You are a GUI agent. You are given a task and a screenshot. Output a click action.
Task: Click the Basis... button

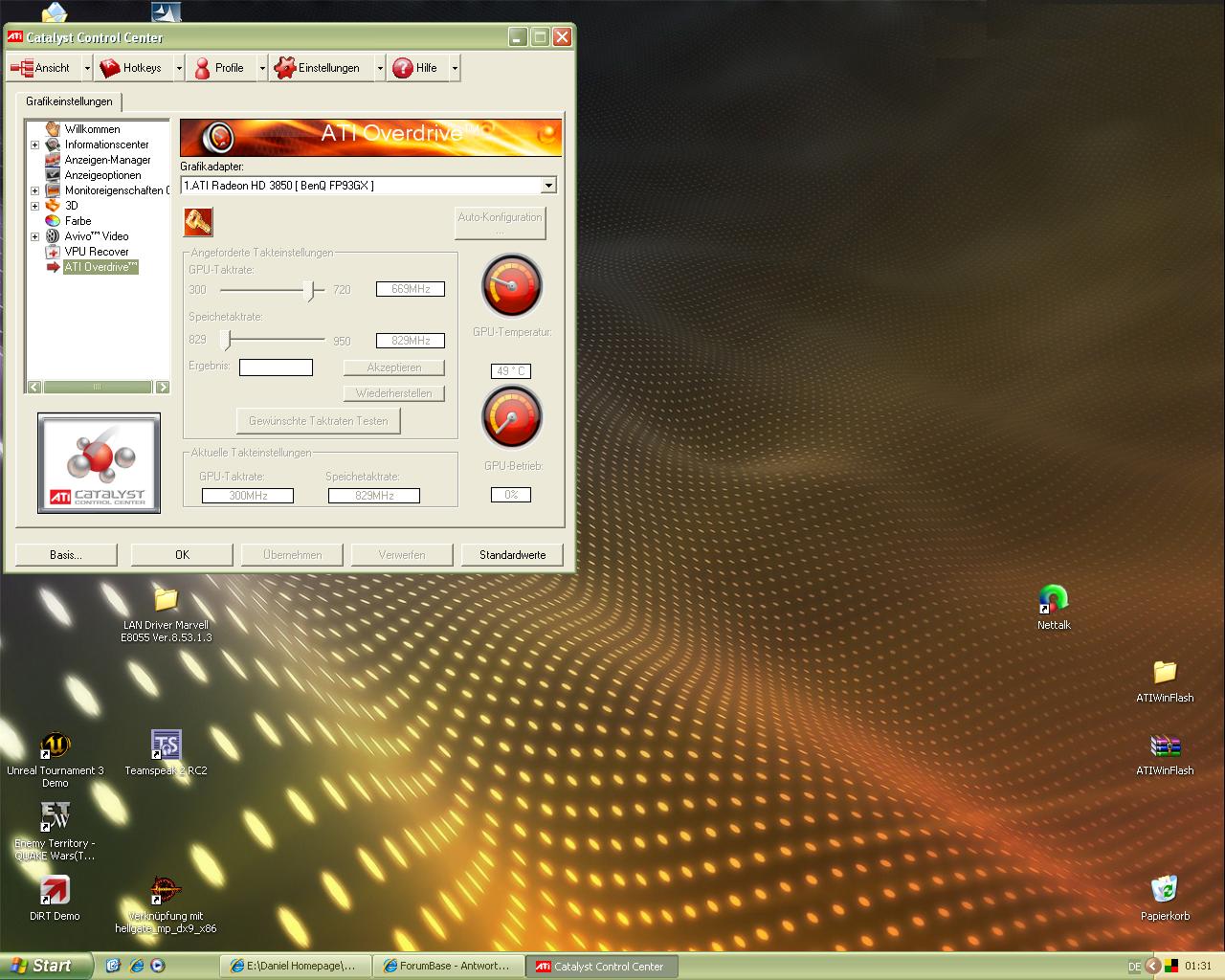tap(66, 555)
